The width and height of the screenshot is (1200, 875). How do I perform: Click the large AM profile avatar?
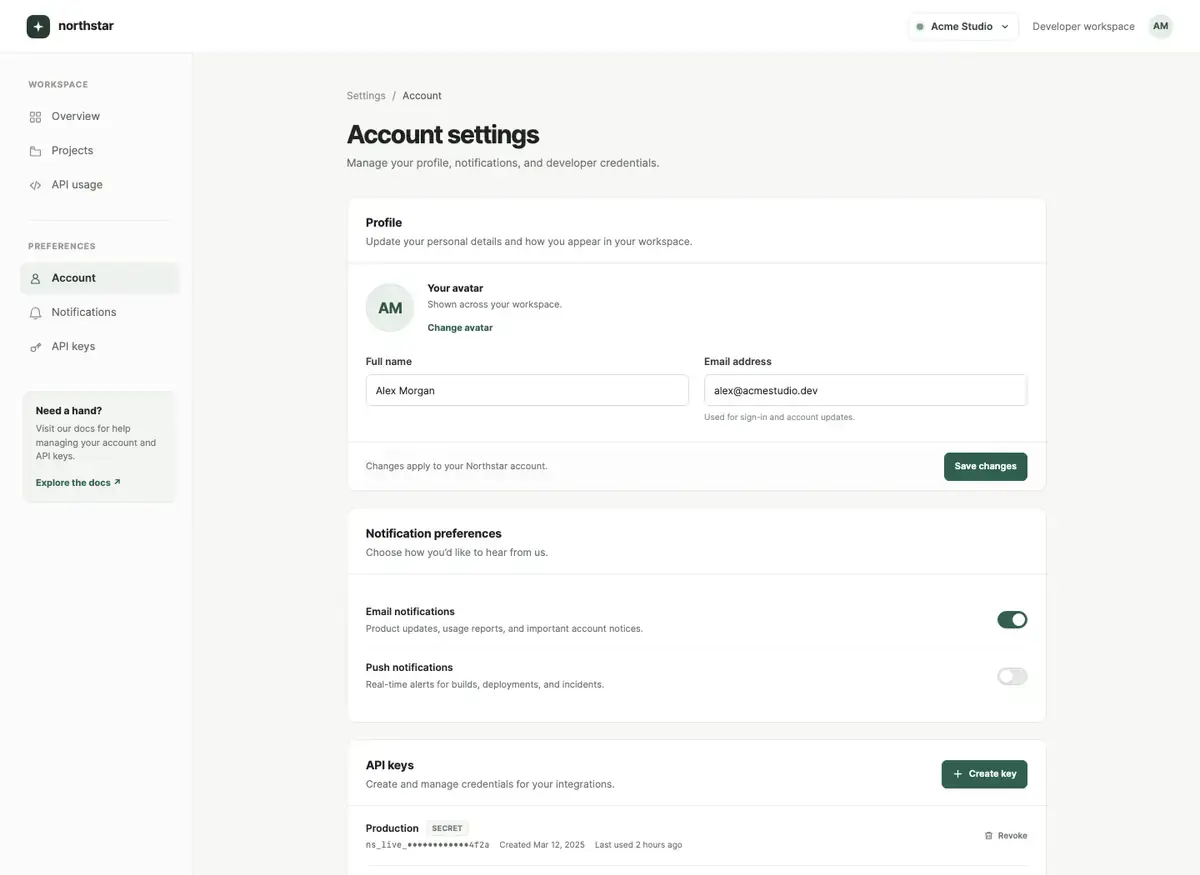coord(390,308)
